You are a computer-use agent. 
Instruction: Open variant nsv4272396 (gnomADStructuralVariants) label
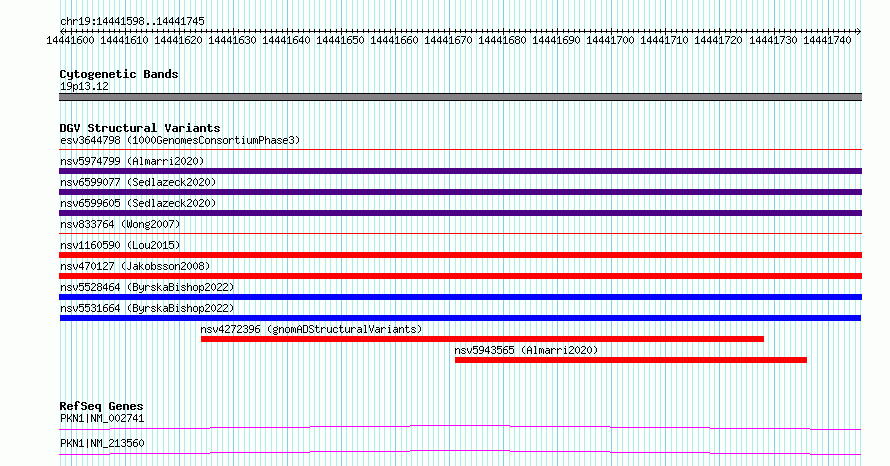click(x=311, y=329)
